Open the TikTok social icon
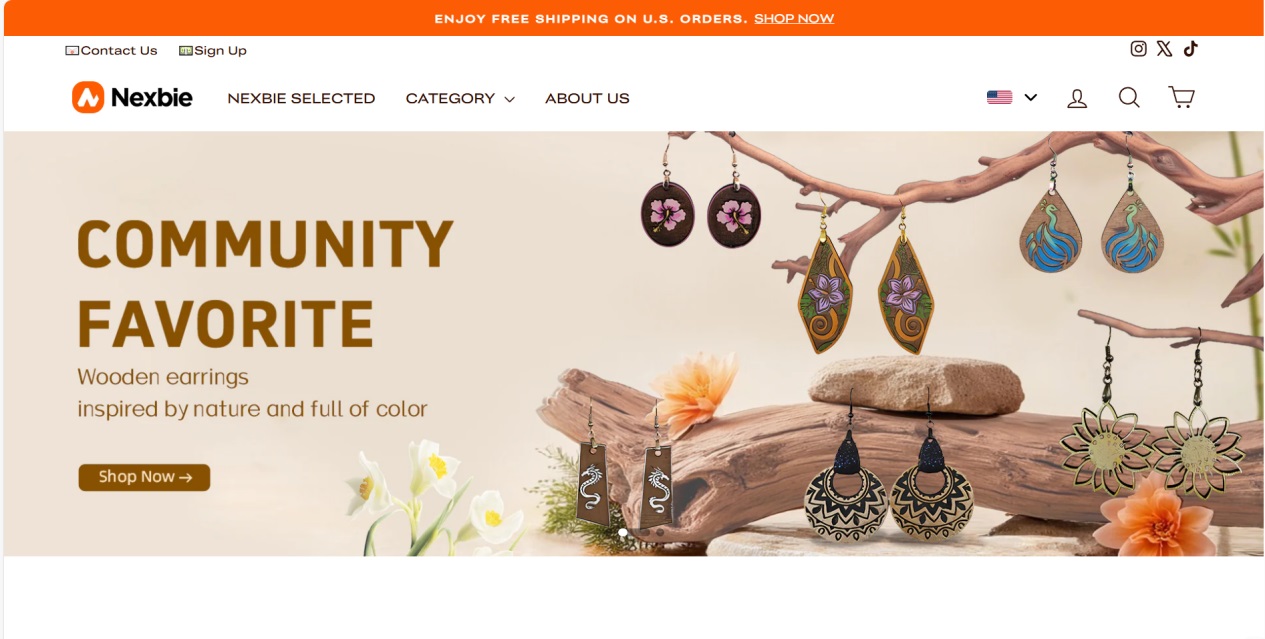1265x639 pixels. [x=1190, y=48]
